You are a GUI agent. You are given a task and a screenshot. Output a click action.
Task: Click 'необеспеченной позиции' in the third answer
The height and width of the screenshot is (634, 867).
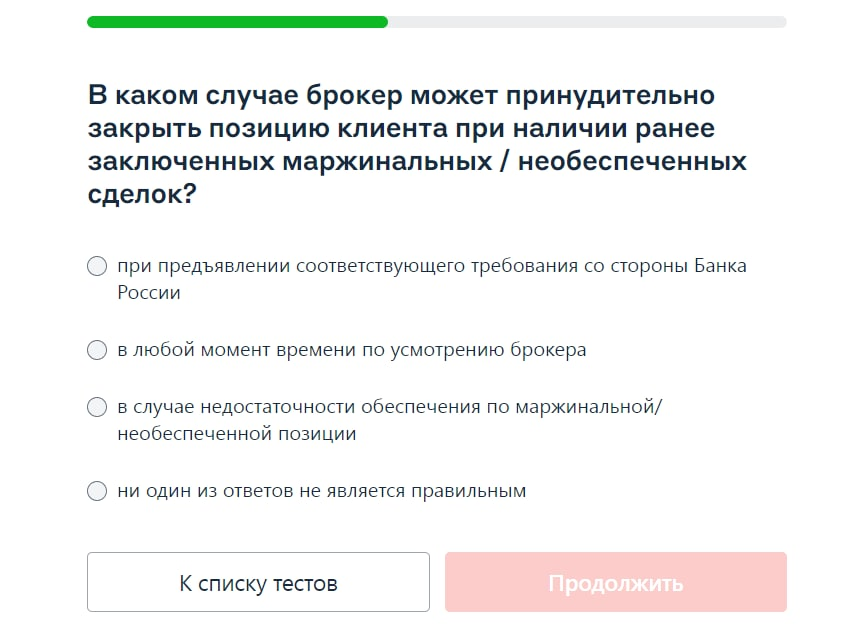[237, 434]
